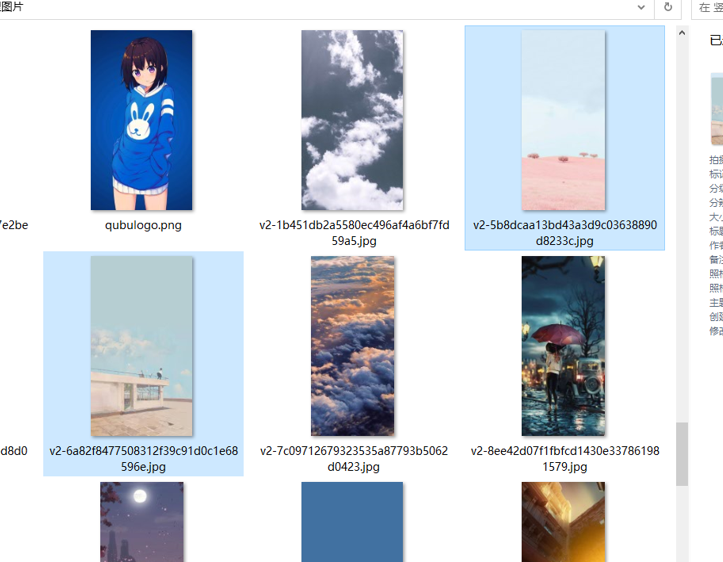Select the rooftop image v2-6a82f8477508
Screen dimensions: 723x562
(x=142, y=346)
